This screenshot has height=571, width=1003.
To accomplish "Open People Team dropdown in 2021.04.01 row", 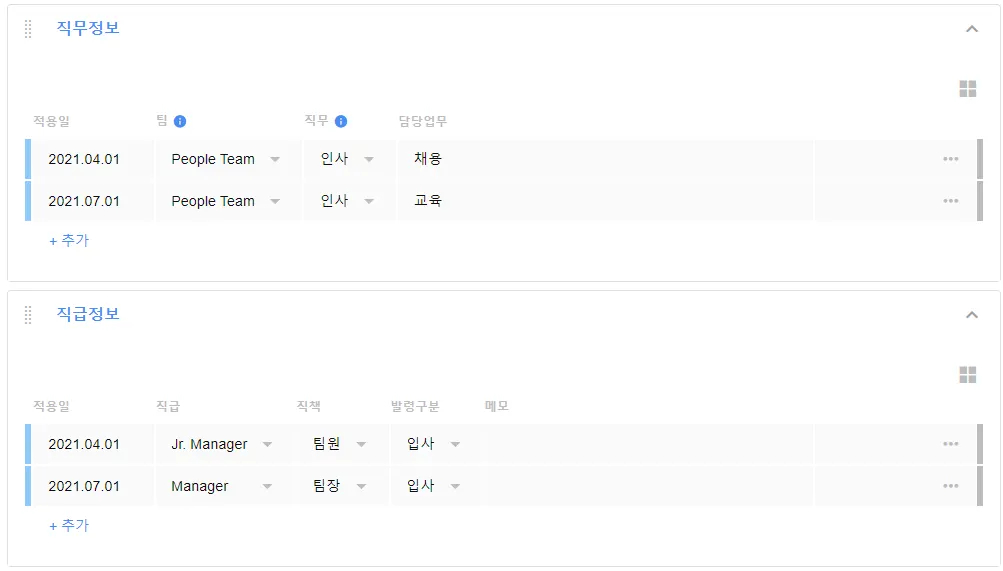I will [275, 159].
